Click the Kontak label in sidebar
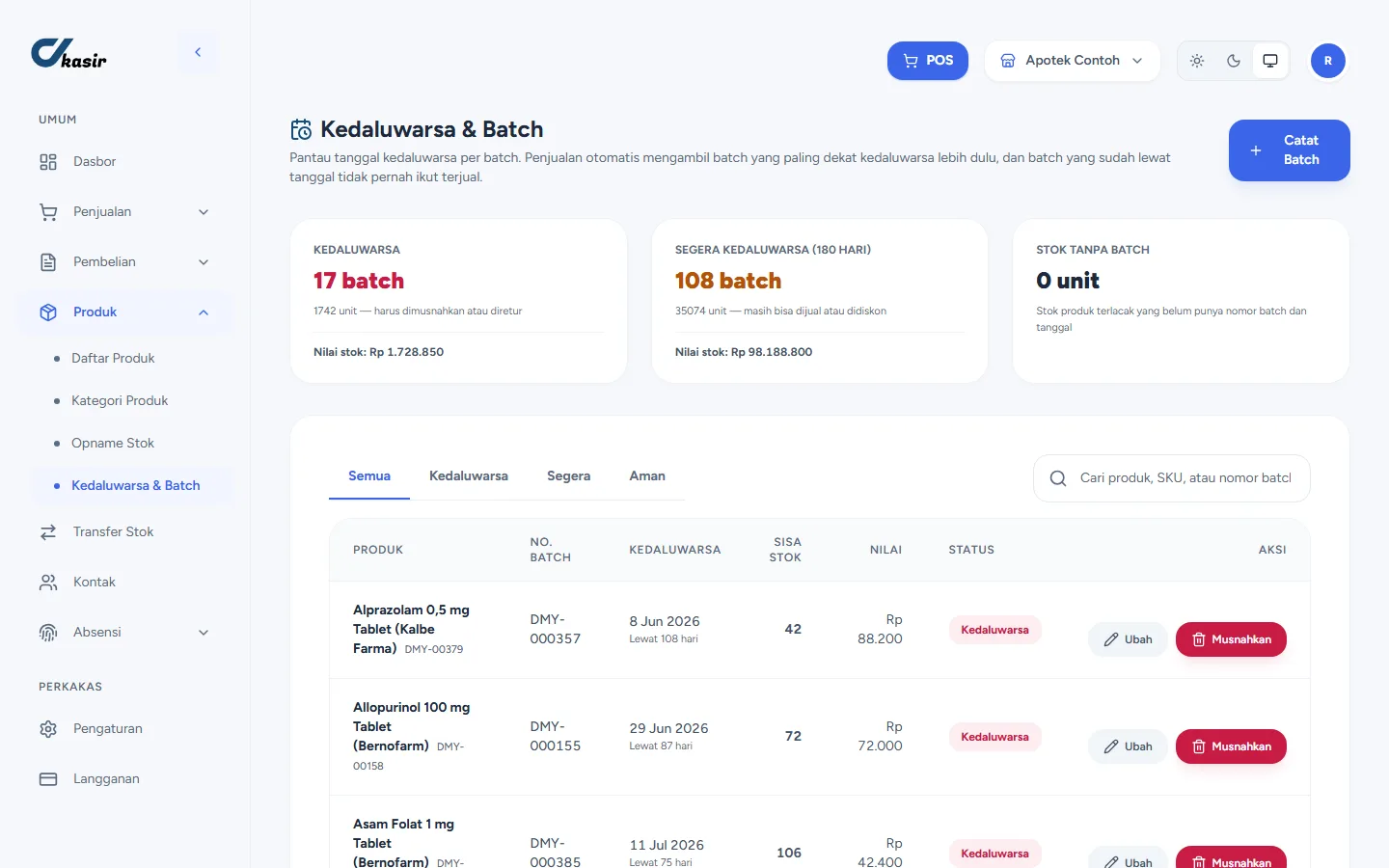Viewport: 1389px width, 868px height. 95,583
